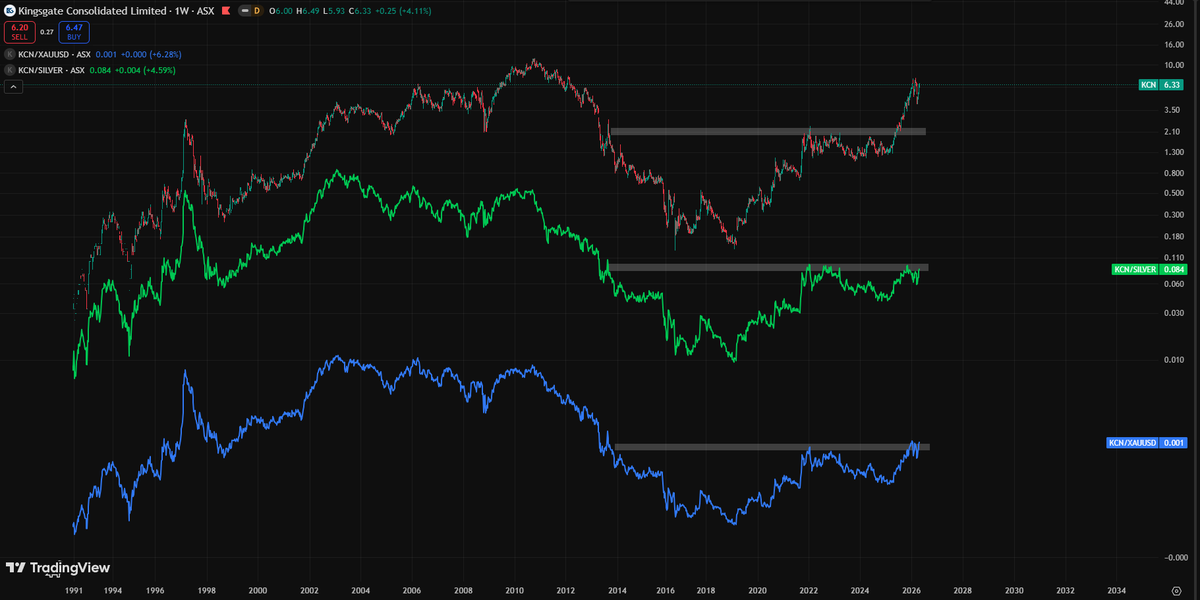Click the KCN/SILVER change value (+4.59%)

(159, 70)
